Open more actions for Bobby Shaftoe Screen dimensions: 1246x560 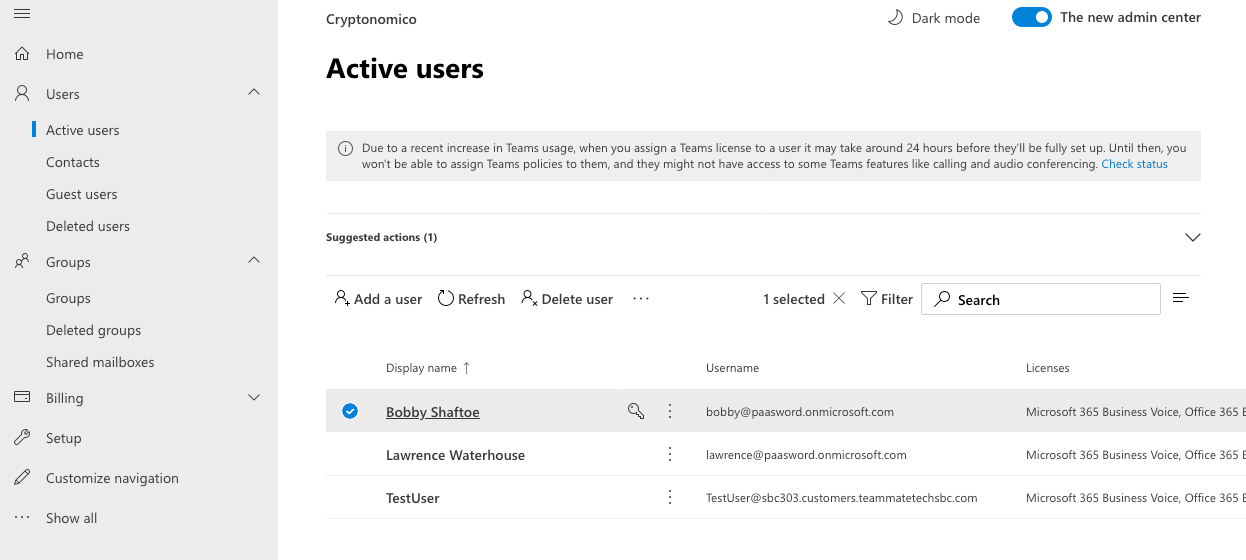(670, 411)
